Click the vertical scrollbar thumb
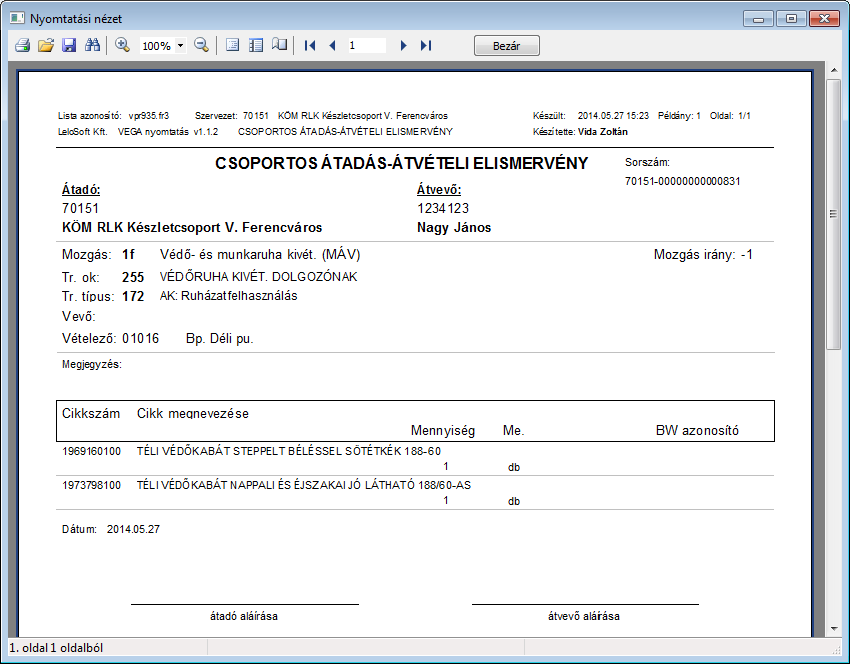 click(x=834, y=214)
